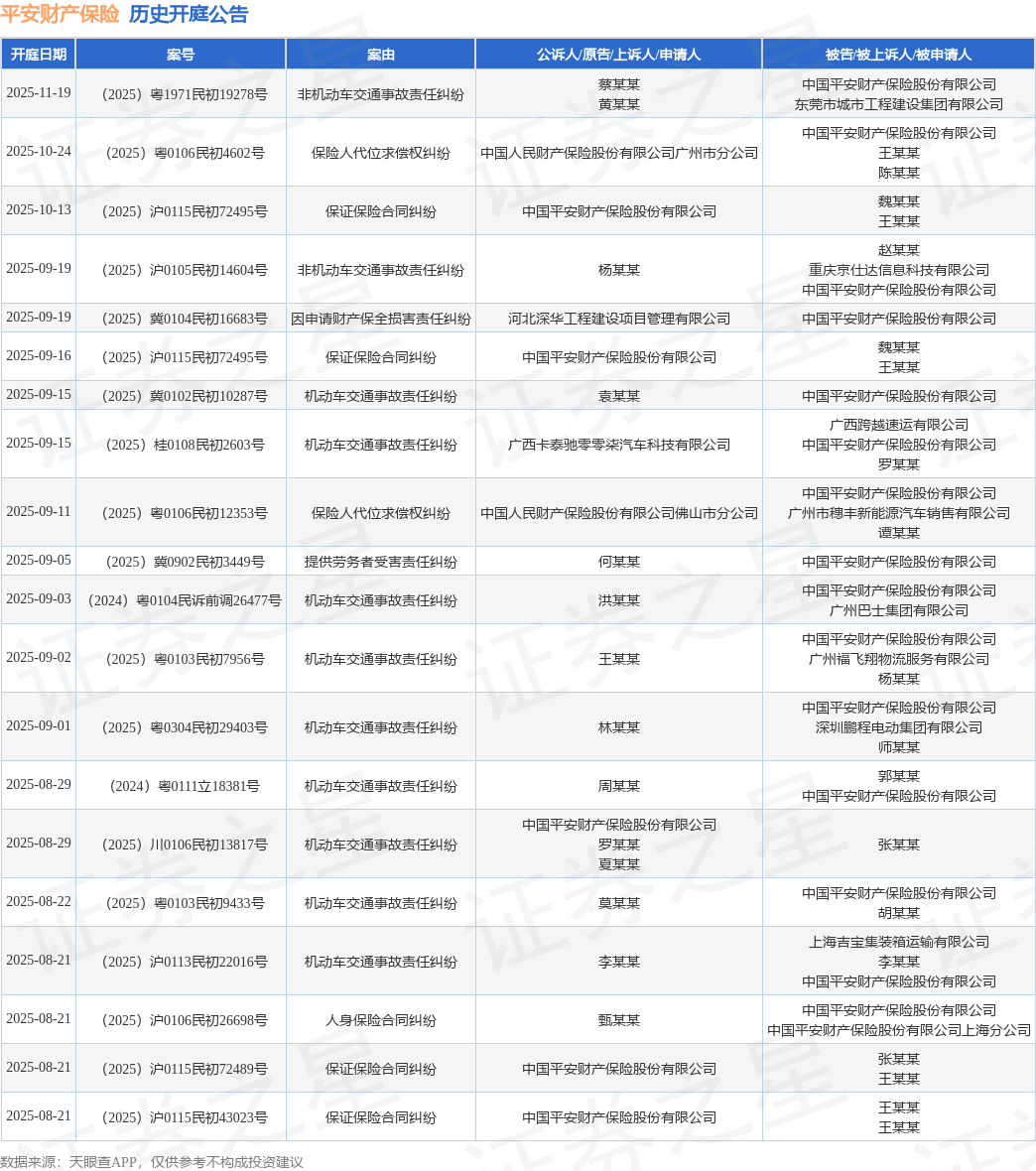Click the date 2025-09-11
1036x1171 pixels.
tap(39, 511)
